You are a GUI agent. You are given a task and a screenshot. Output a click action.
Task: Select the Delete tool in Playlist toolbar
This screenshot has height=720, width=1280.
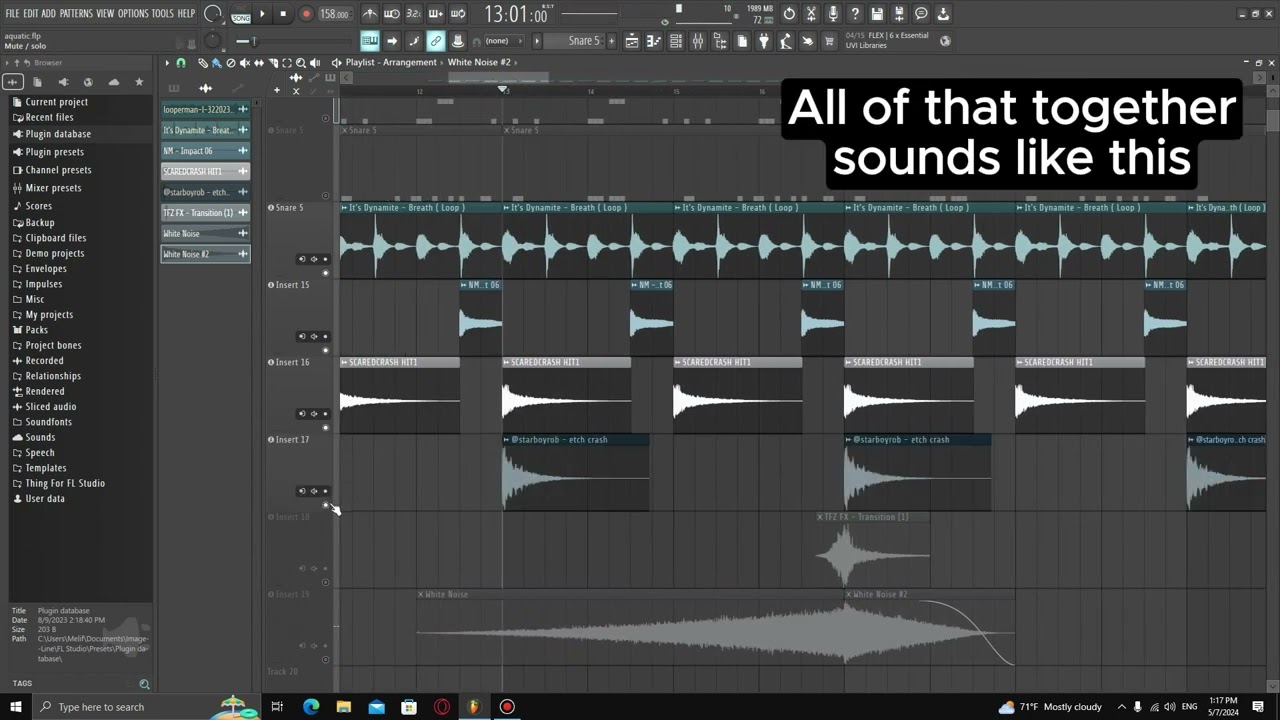pyautogui.click(x=230, y=63)
